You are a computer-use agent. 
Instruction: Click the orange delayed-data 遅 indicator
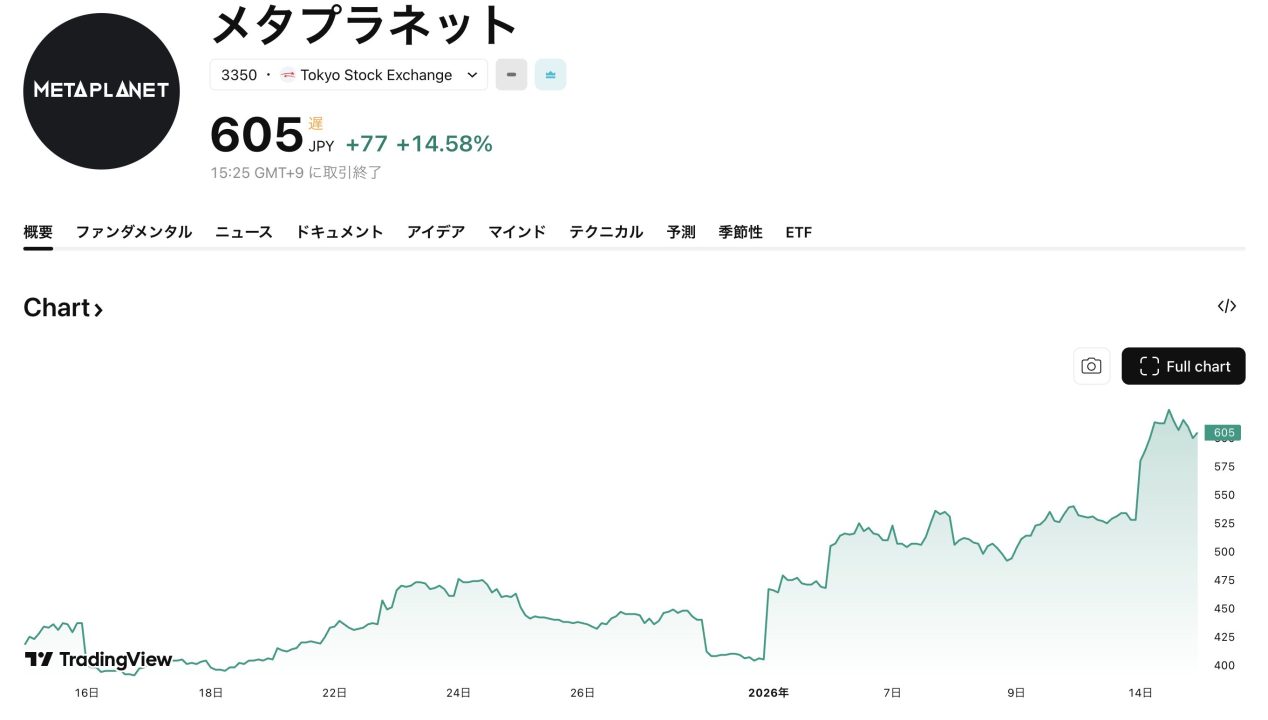tap(316, 124)
